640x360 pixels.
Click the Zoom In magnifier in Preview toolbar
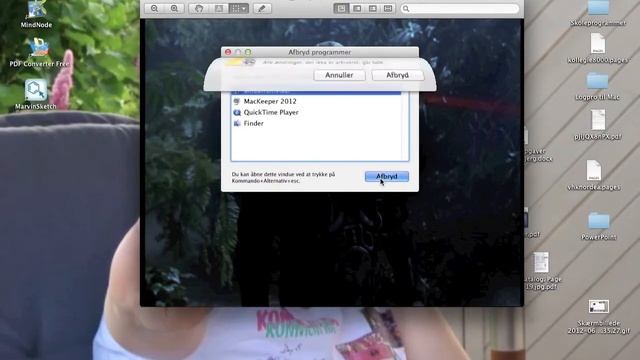174,8
